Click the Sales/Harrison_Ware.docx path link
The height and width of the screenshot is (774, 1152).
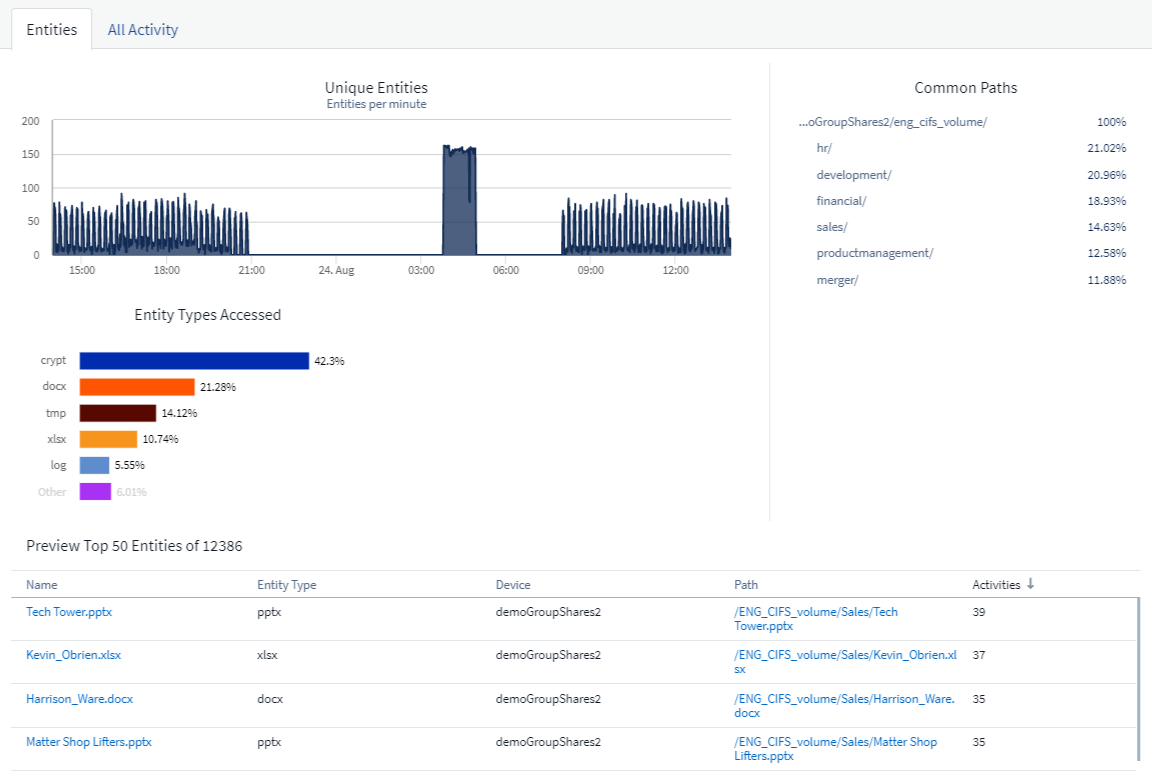coord(844,705)
